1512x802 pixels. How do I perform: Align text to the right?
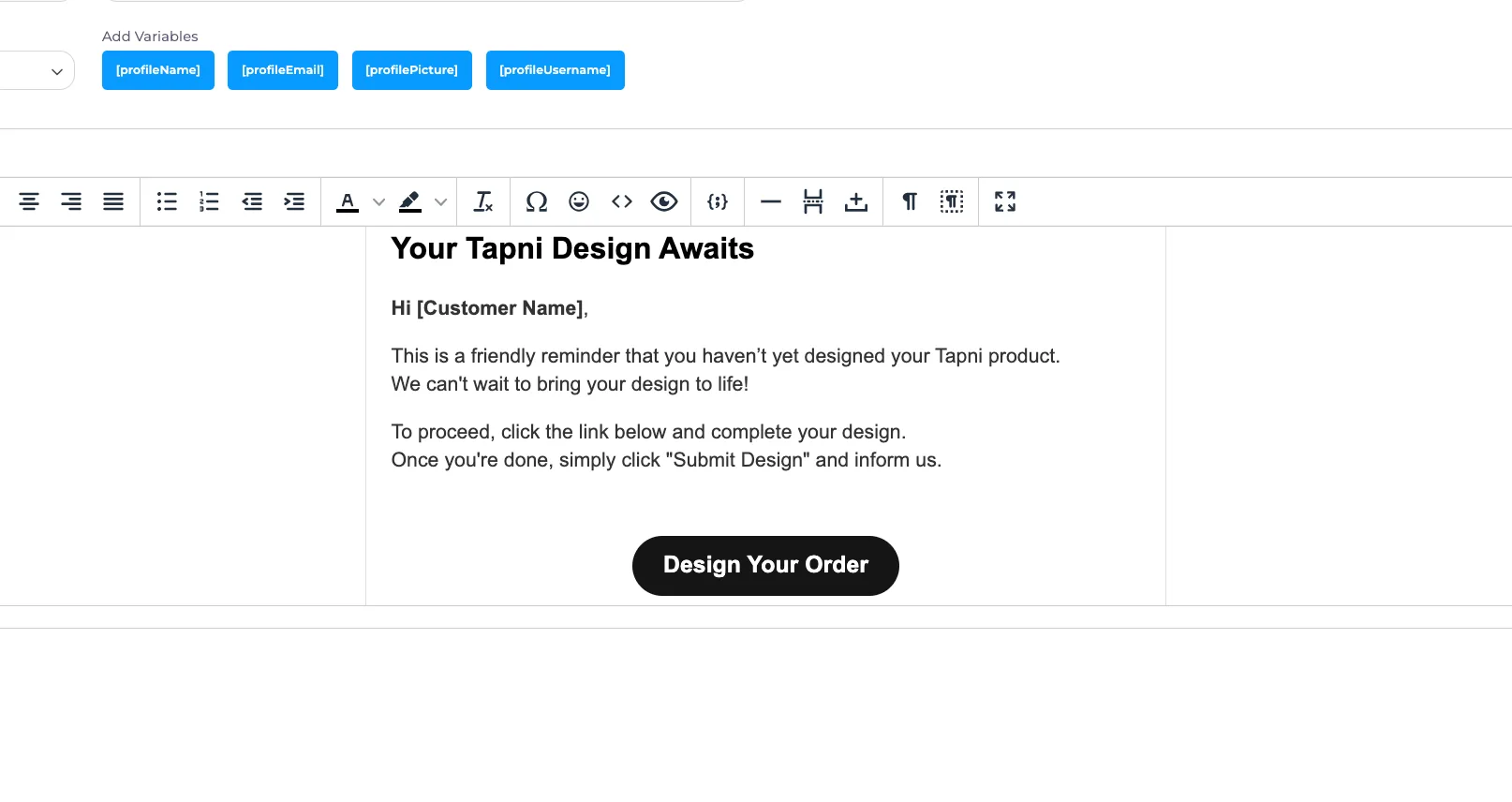tap(71, 201)
